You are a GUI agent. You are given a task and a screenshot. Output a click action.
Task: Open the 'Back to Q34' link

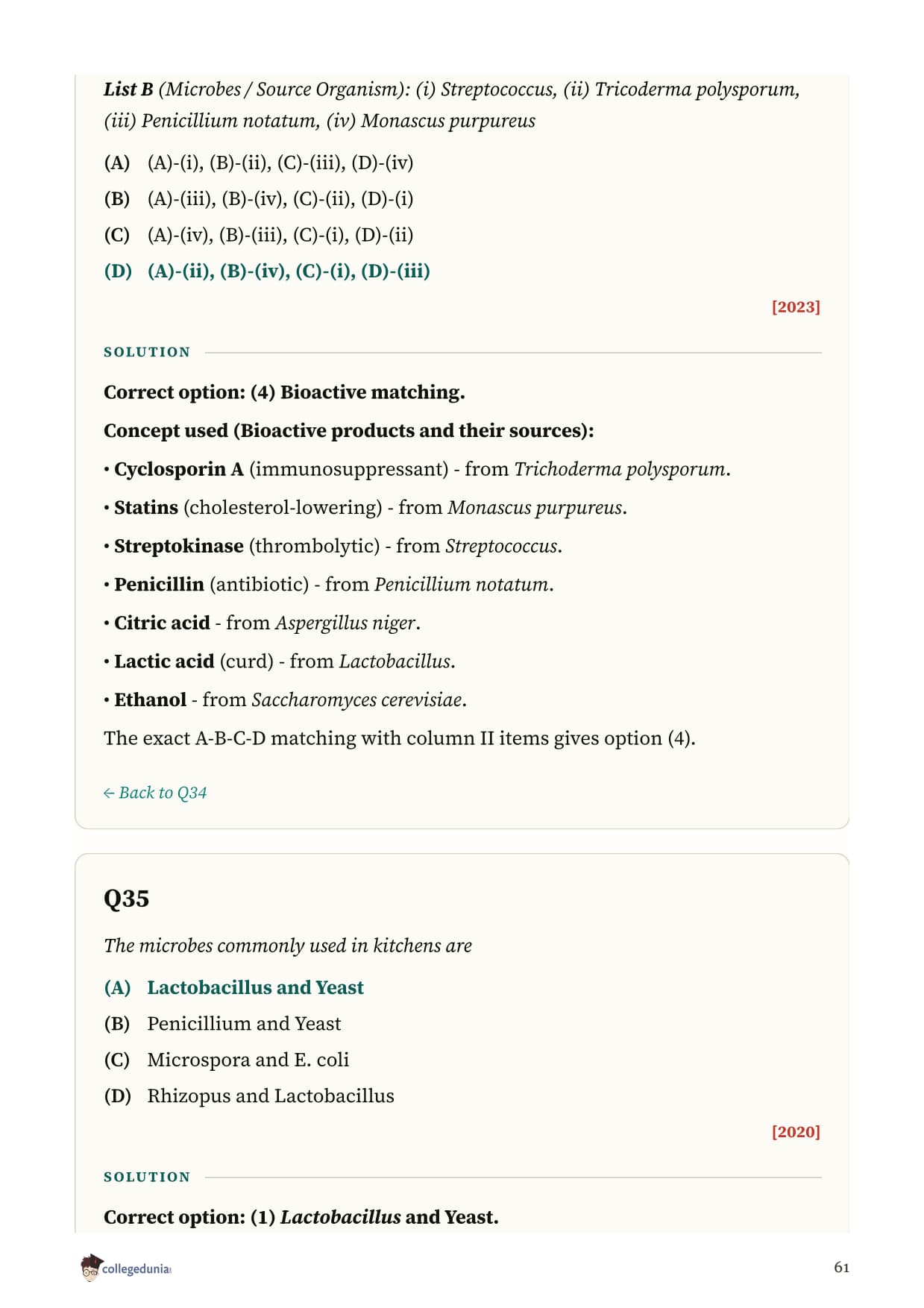click(x=155, y=793)
